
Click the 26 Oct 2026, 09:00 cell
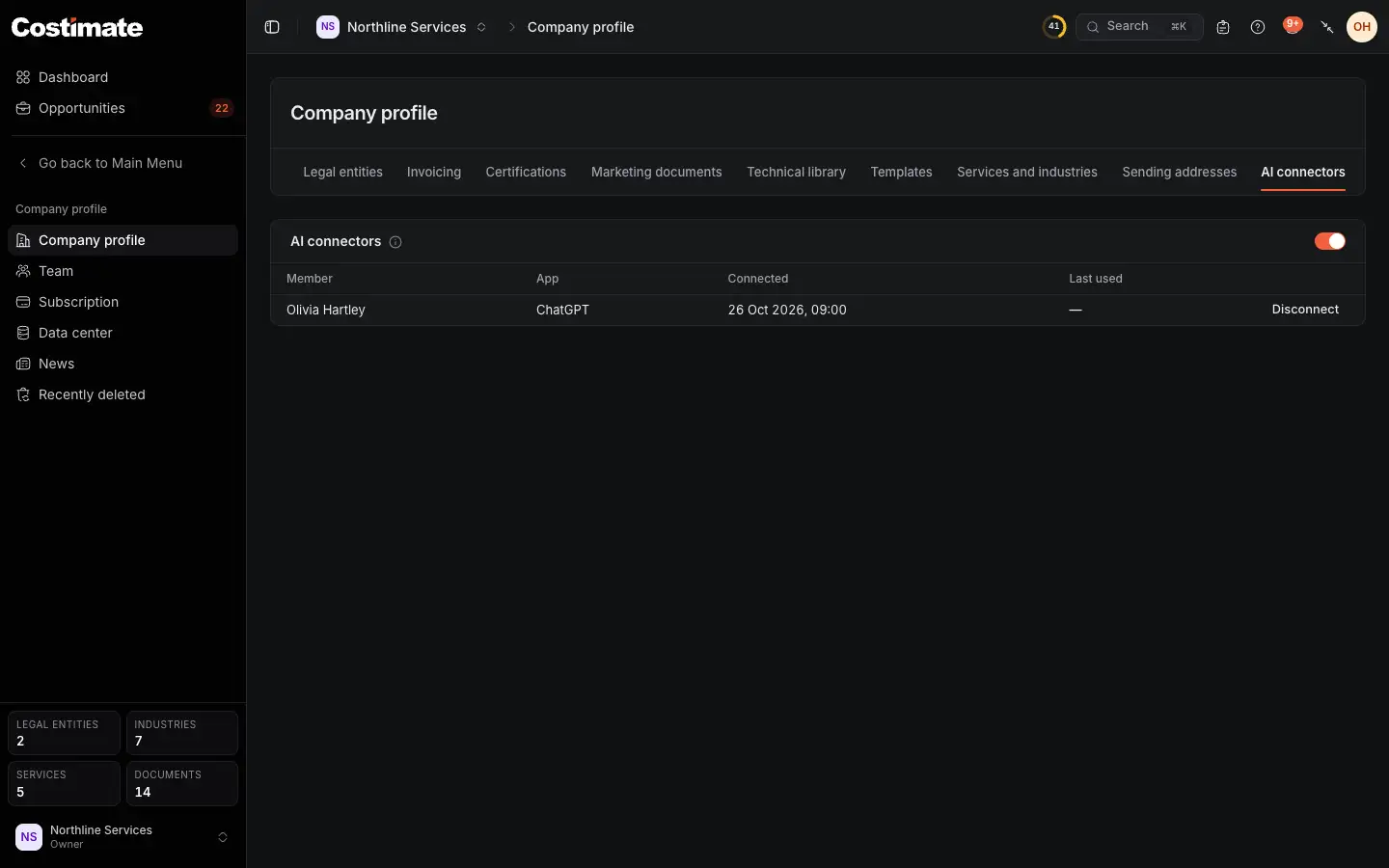[x=787, y=310]
